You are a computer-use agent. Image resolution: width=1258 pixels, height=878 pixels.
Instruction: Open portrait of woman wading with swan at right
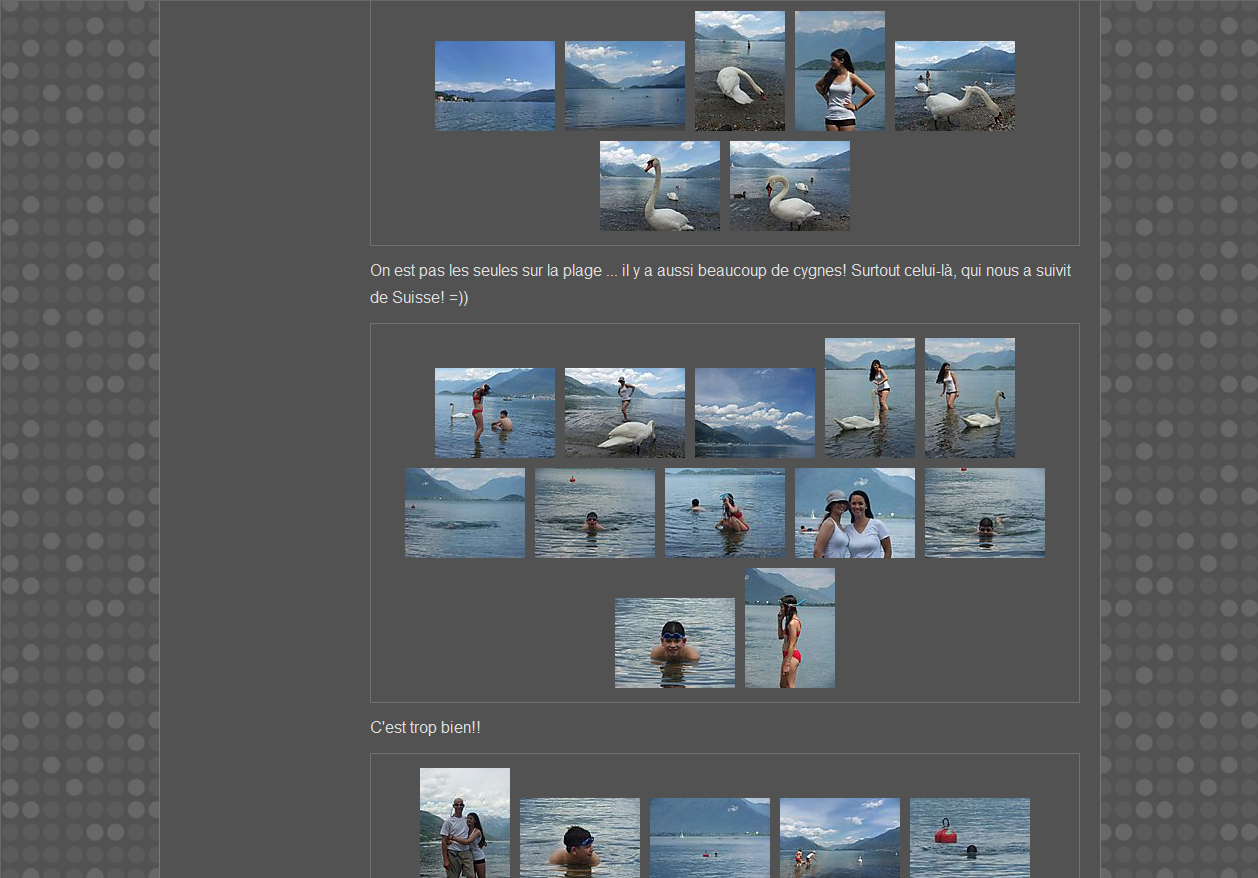pos(969,398)
